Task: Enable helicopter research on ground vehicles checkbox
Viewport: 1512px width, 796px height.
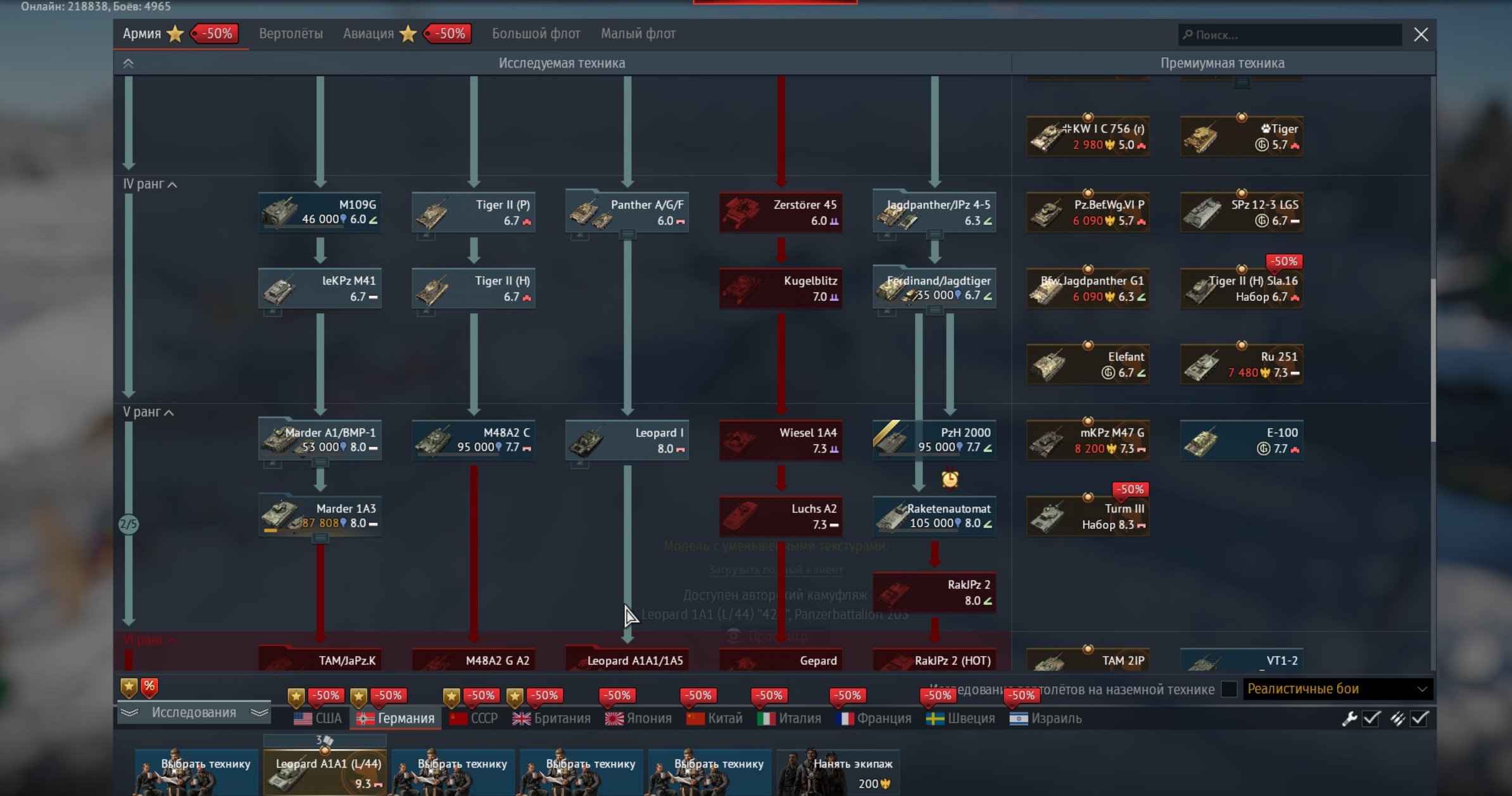Action: click(1228, 689)
